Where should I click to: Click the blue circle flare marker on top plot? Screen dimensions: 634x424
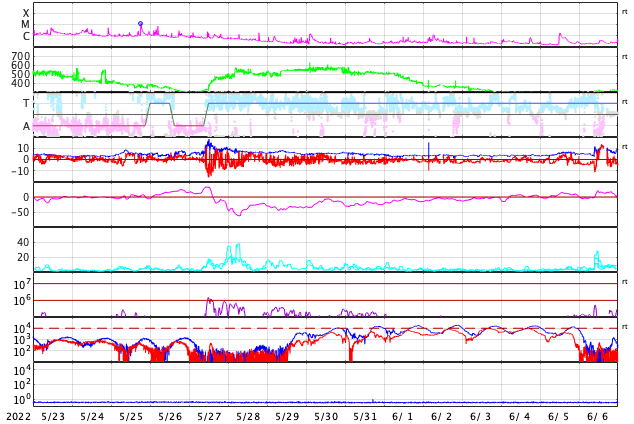click(x=140, y=23)
